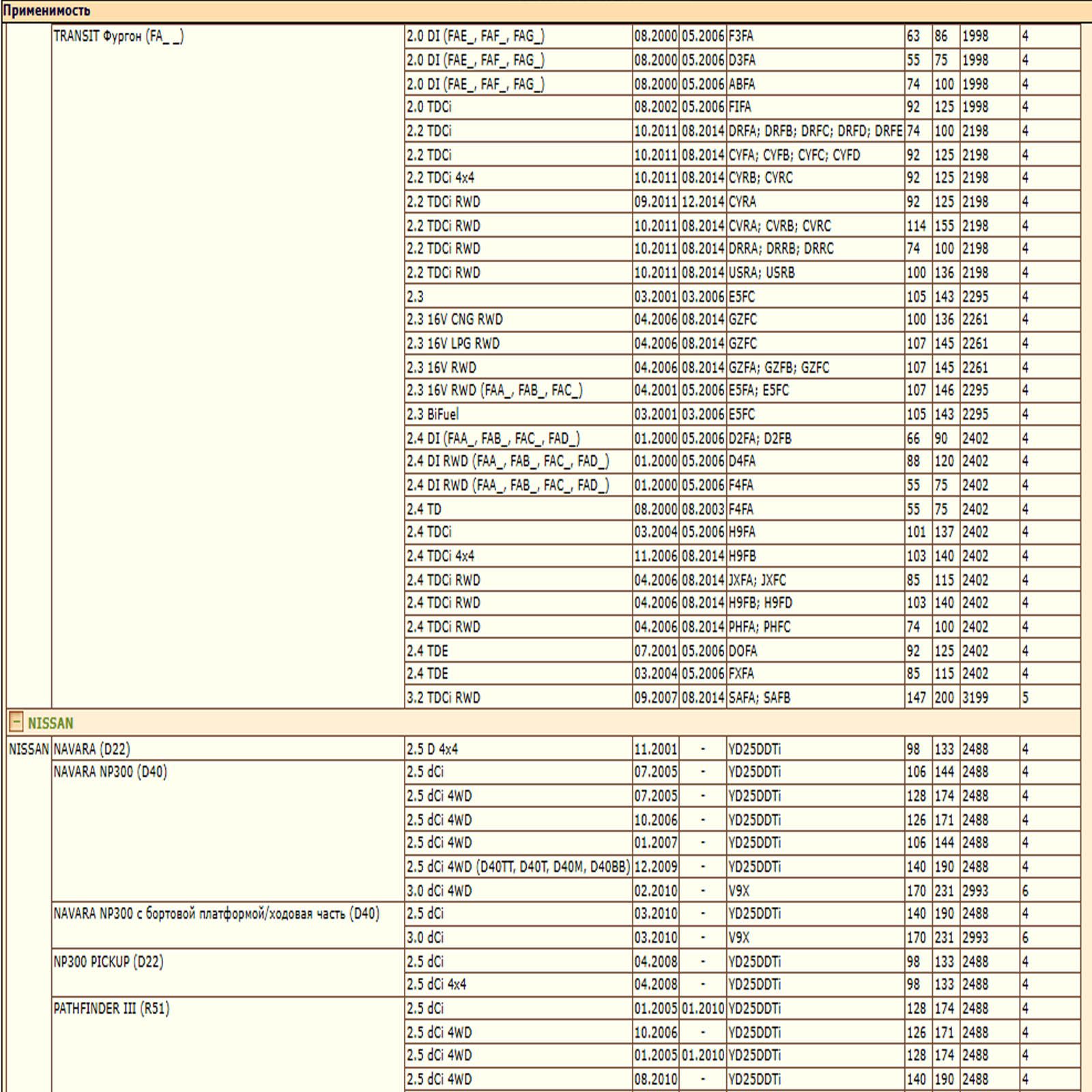
Task: Click the green NISSAN section heading
Action: pyautogui.click(x=51, y=723)
